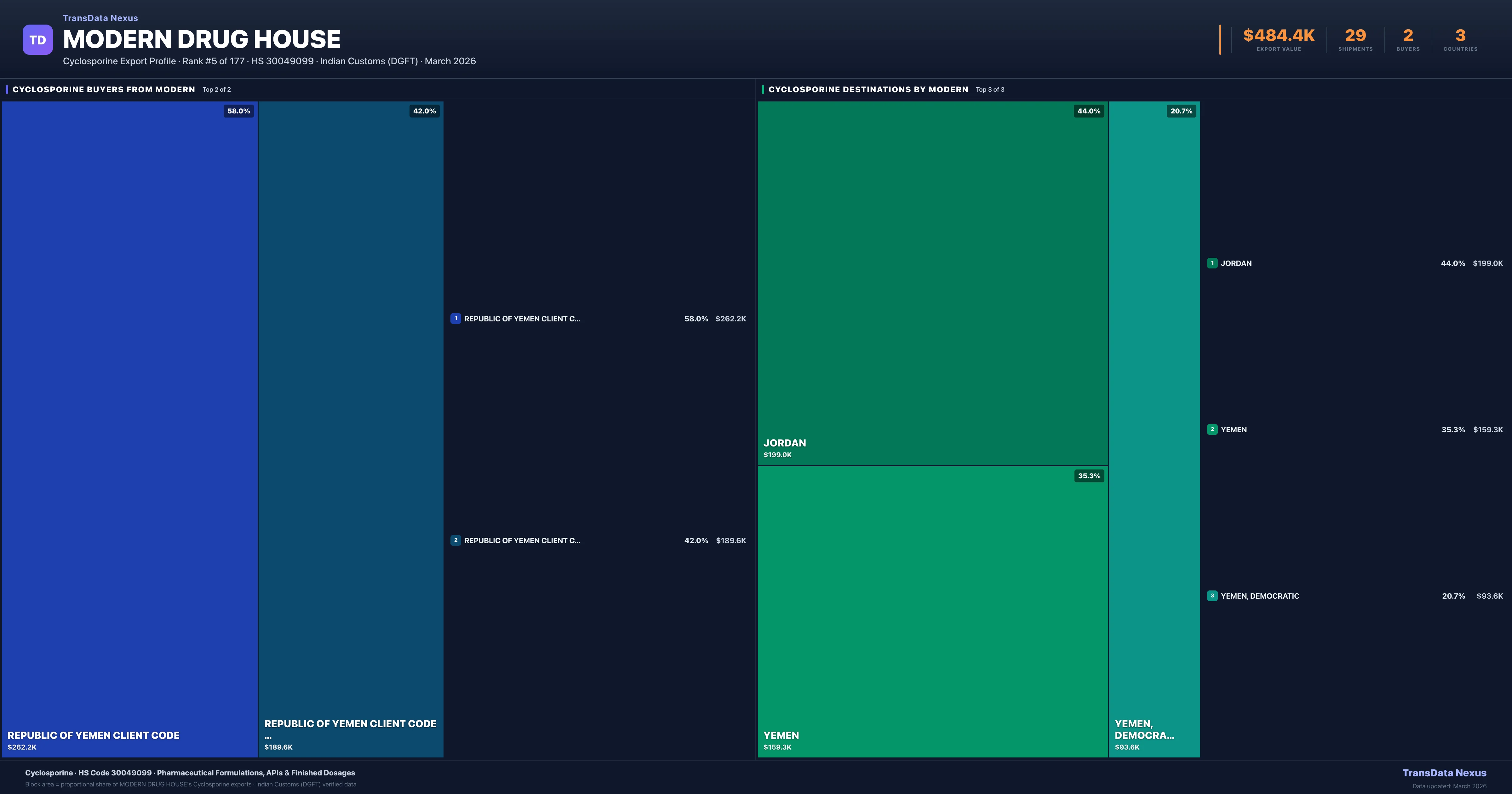Click the TransData Nexus footer brand link

[1444, 773]
